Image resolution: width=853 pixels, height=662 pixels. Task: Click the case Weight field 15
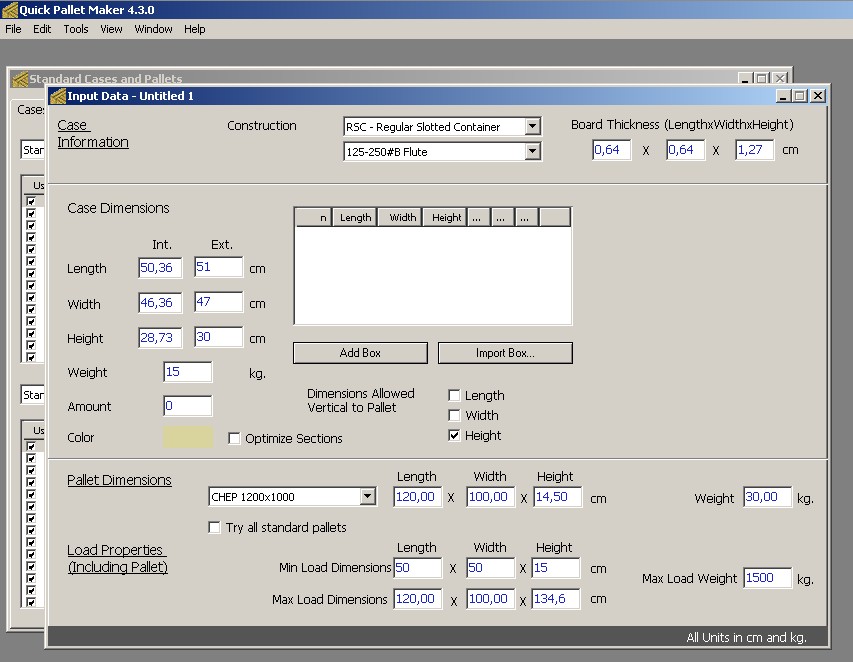188,372
